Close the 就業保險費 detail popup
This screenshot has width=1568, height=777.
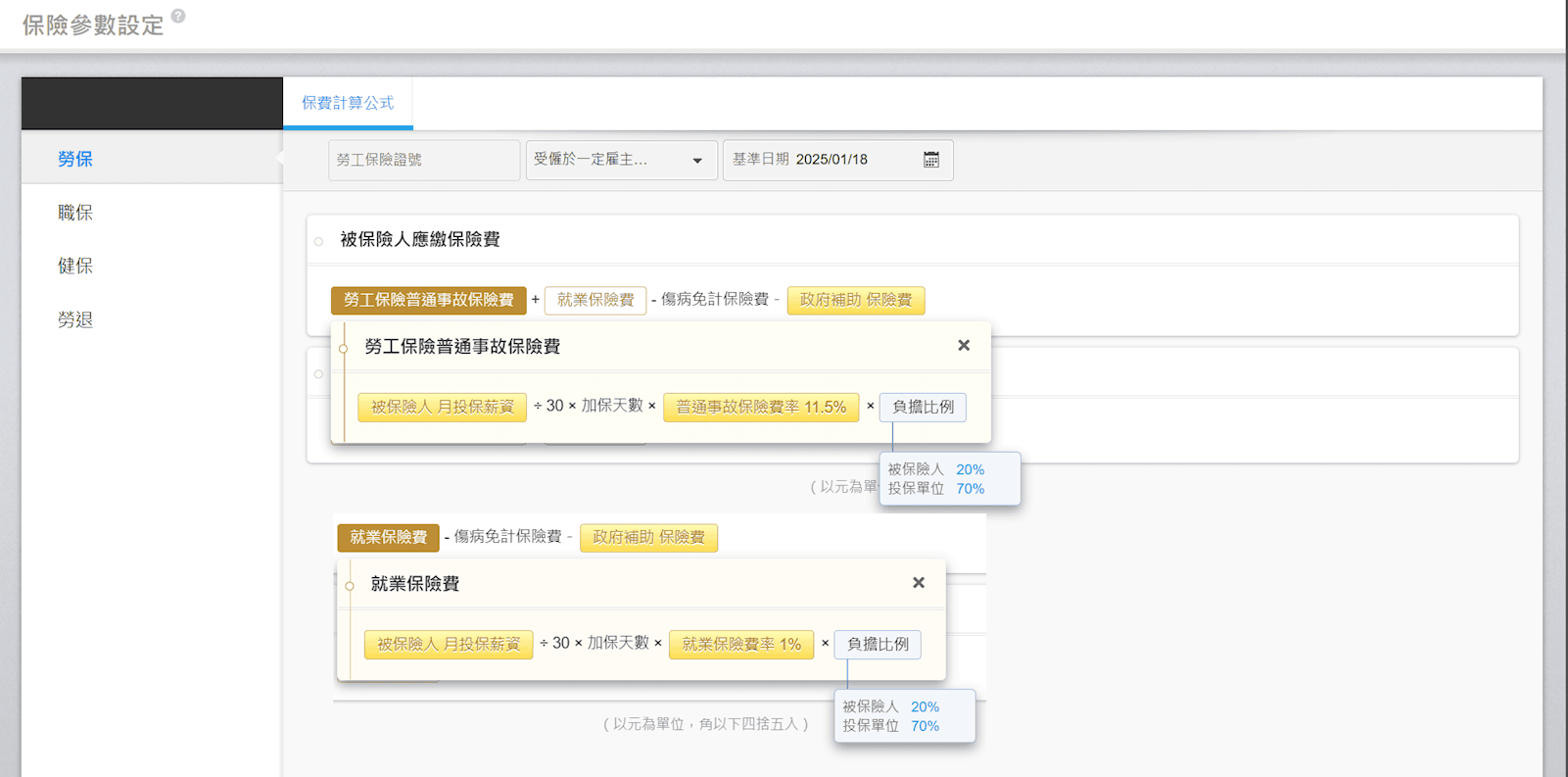click(919, 583)
